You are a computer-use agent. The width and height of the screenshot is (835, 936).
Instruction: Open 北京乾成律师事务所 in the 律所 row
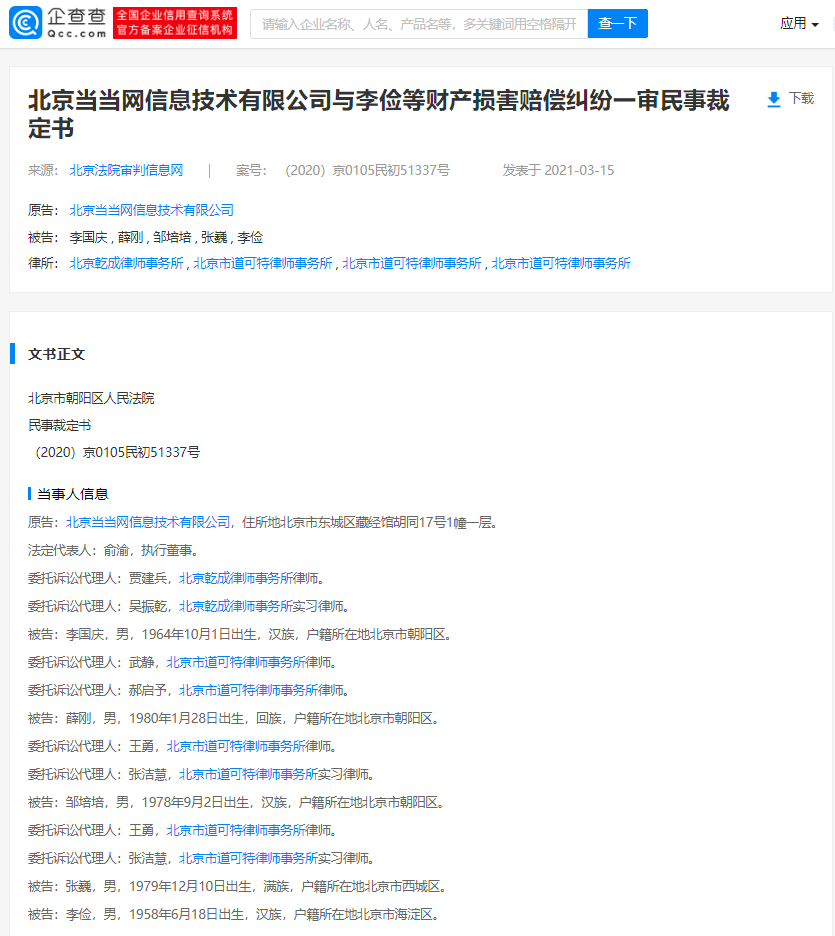point(127,263)
